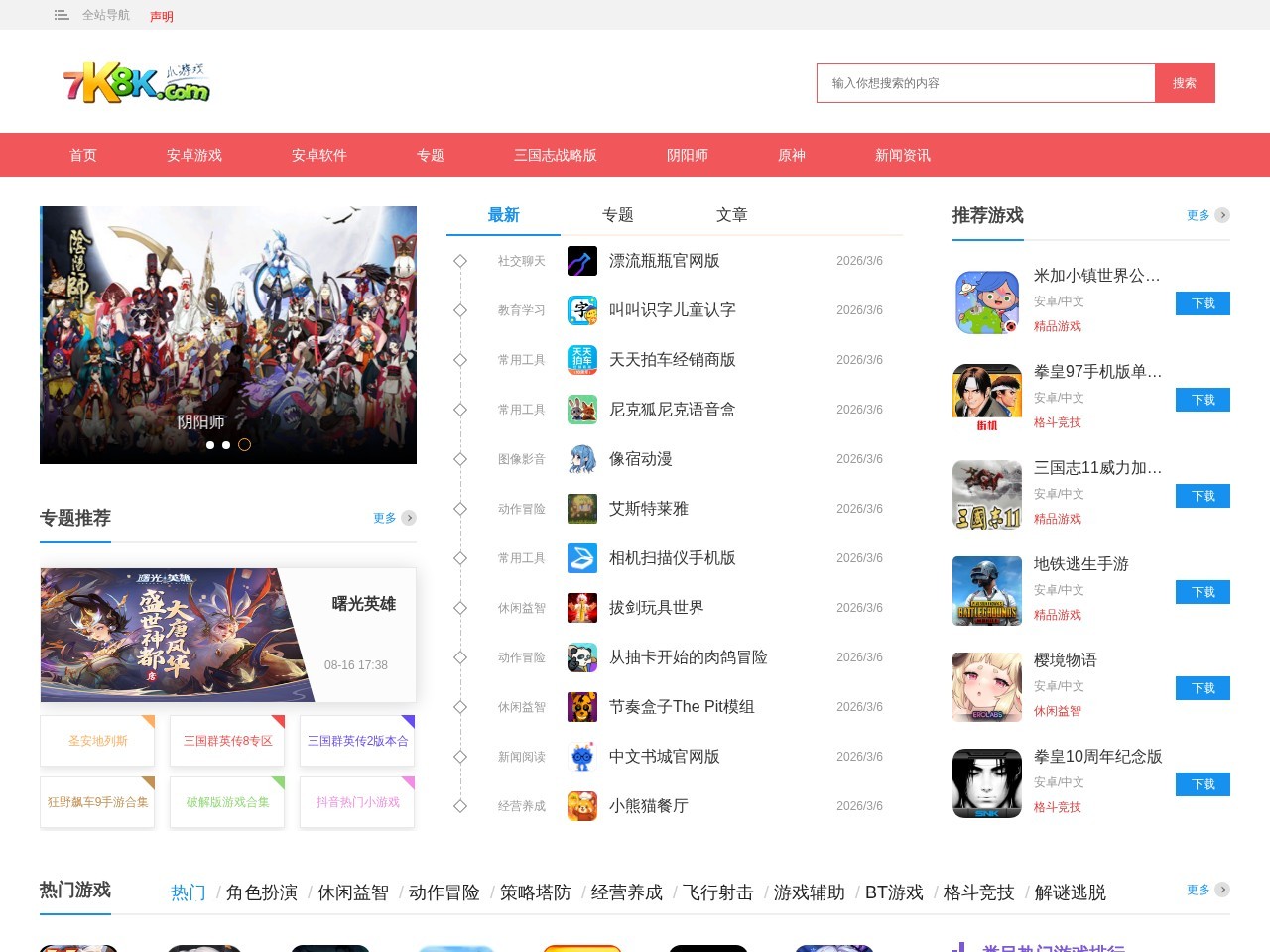This screenshot has width=1270, height=952.
Task: Select the third carousel indicator dot
Action: coord(245,445)
